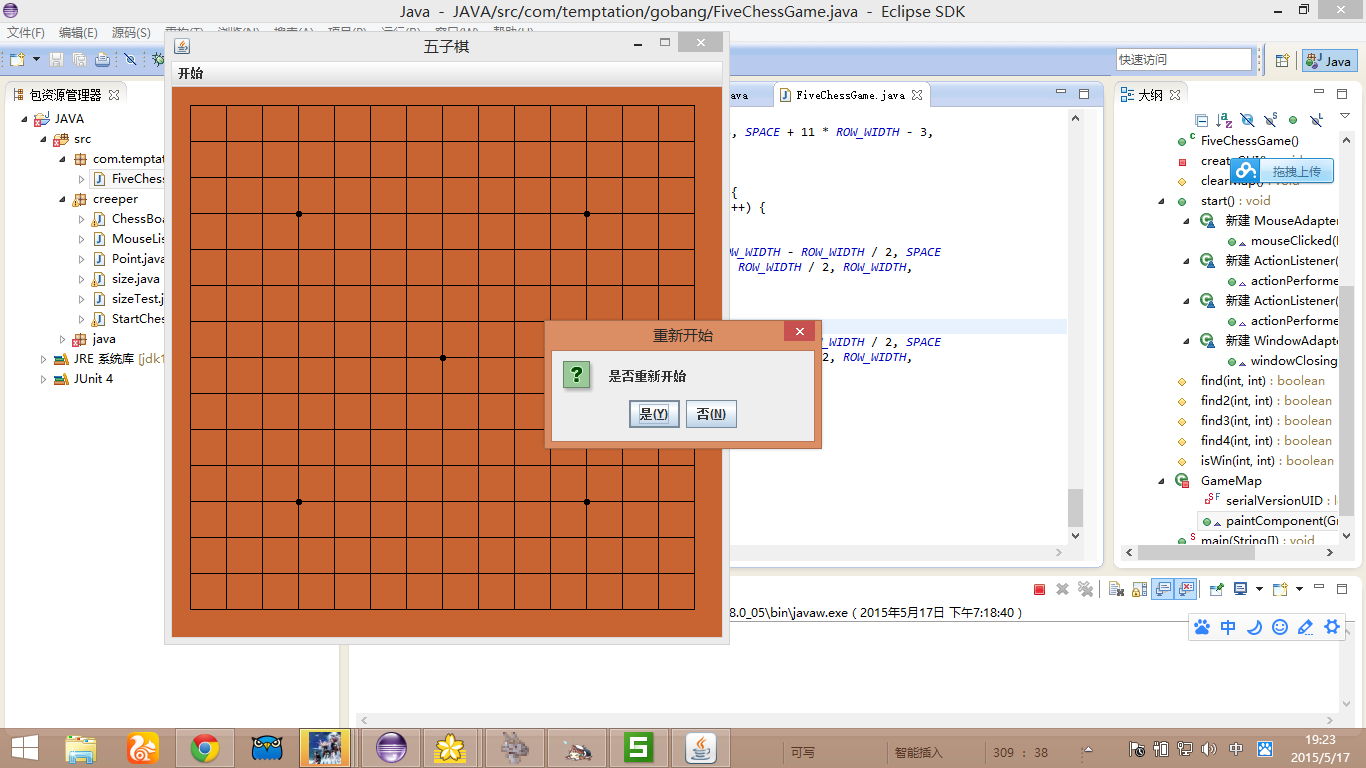The width and height of the screenshot is (1366, 768).
Task: Select isWin(int, int) in the outline
Action: point(1267,461)
